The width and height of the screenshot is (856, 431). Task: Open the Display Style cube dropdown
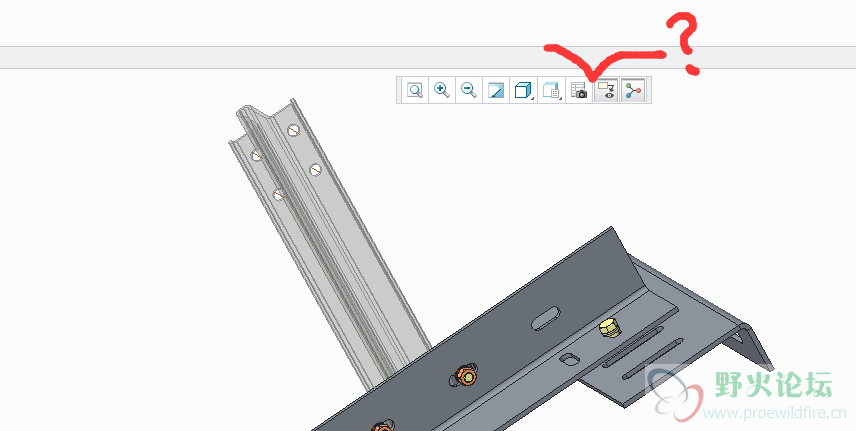(523, 90)
